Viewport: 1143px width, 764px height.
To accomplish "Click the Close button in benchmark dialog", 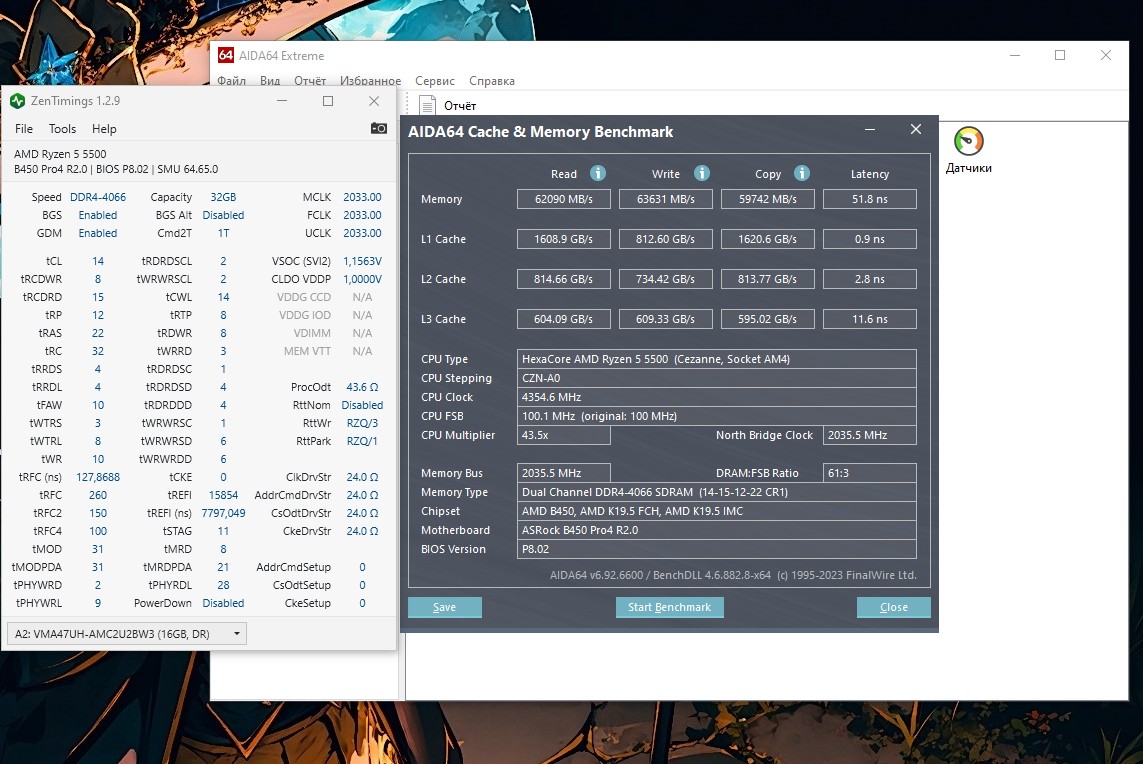I will pyautogui.click(x=894, y=607).
